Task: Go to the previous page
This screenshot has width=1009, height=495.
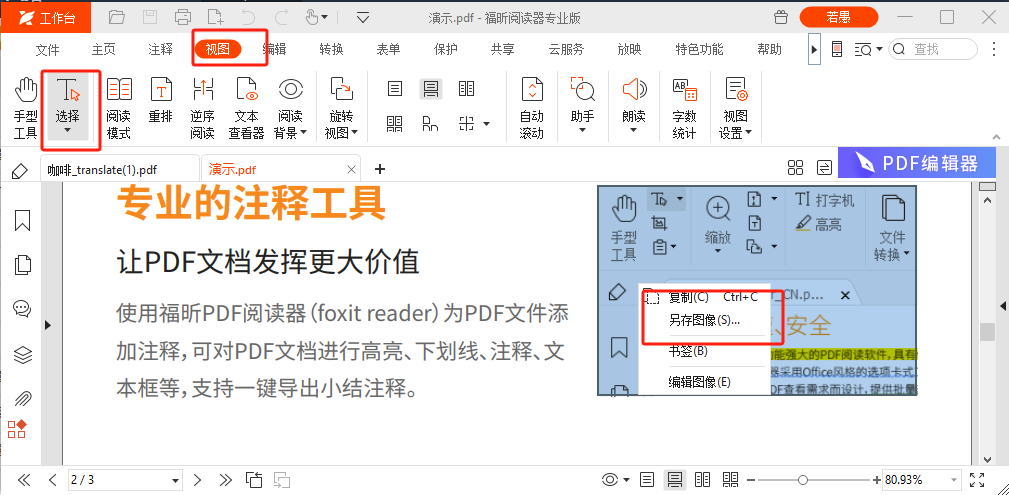Action: (53, 480)
